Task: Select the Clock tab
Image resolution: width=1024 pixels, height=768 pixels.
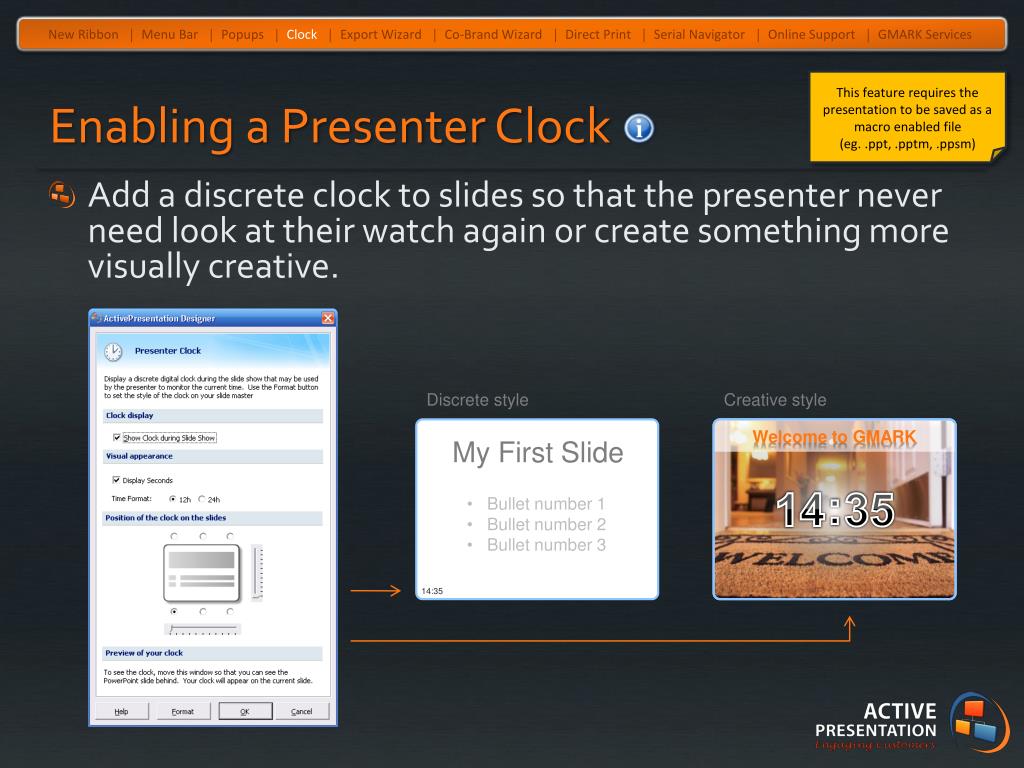Action: coord(302,35)
